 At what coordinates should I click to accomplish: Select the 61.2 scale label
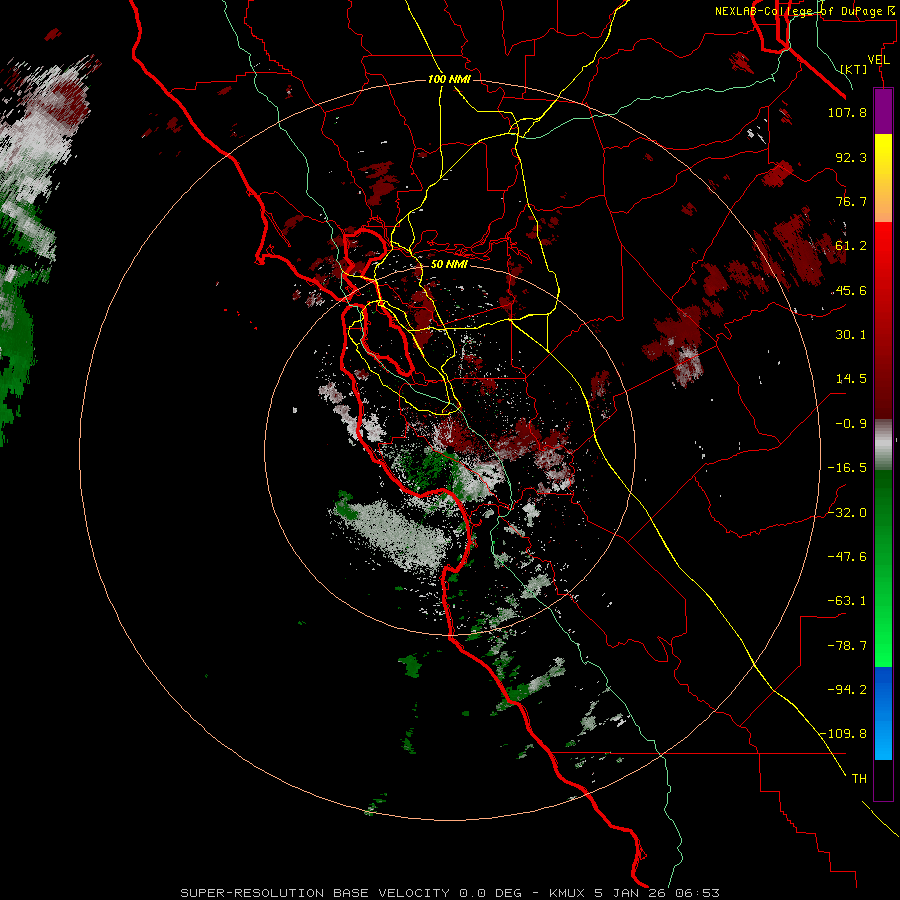[x=851, y=246]
